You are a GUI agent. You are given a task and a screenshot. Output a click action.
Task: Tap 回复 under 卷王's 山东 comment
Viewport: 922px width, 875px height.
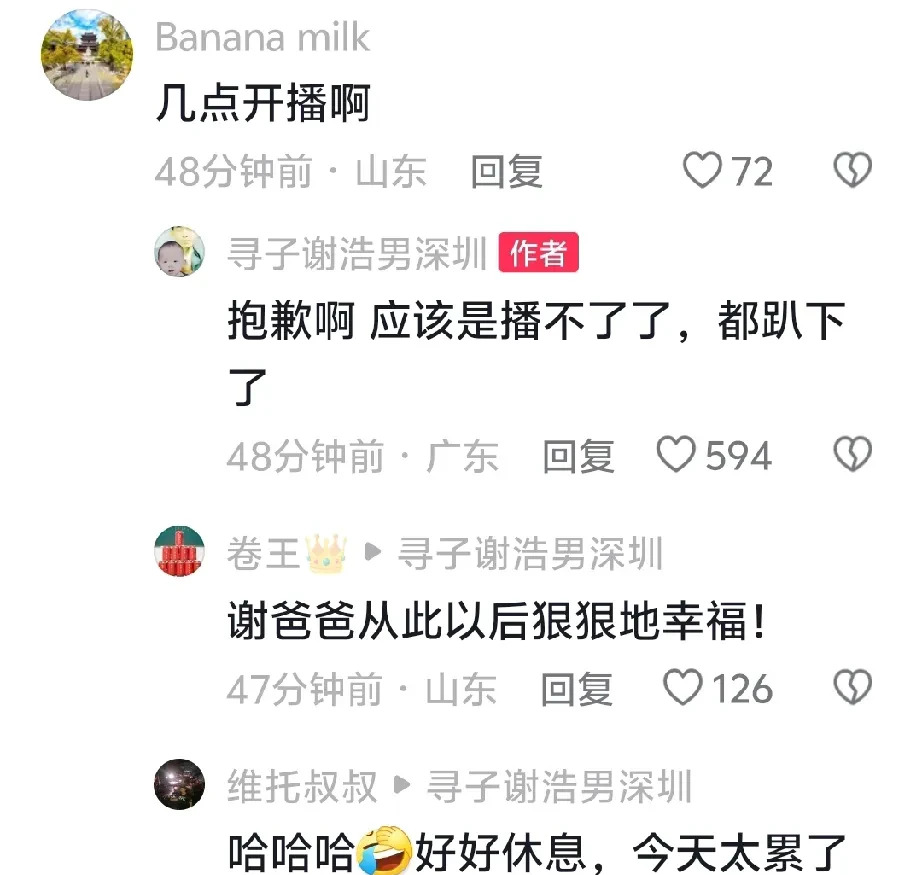(x=576, y=689)
